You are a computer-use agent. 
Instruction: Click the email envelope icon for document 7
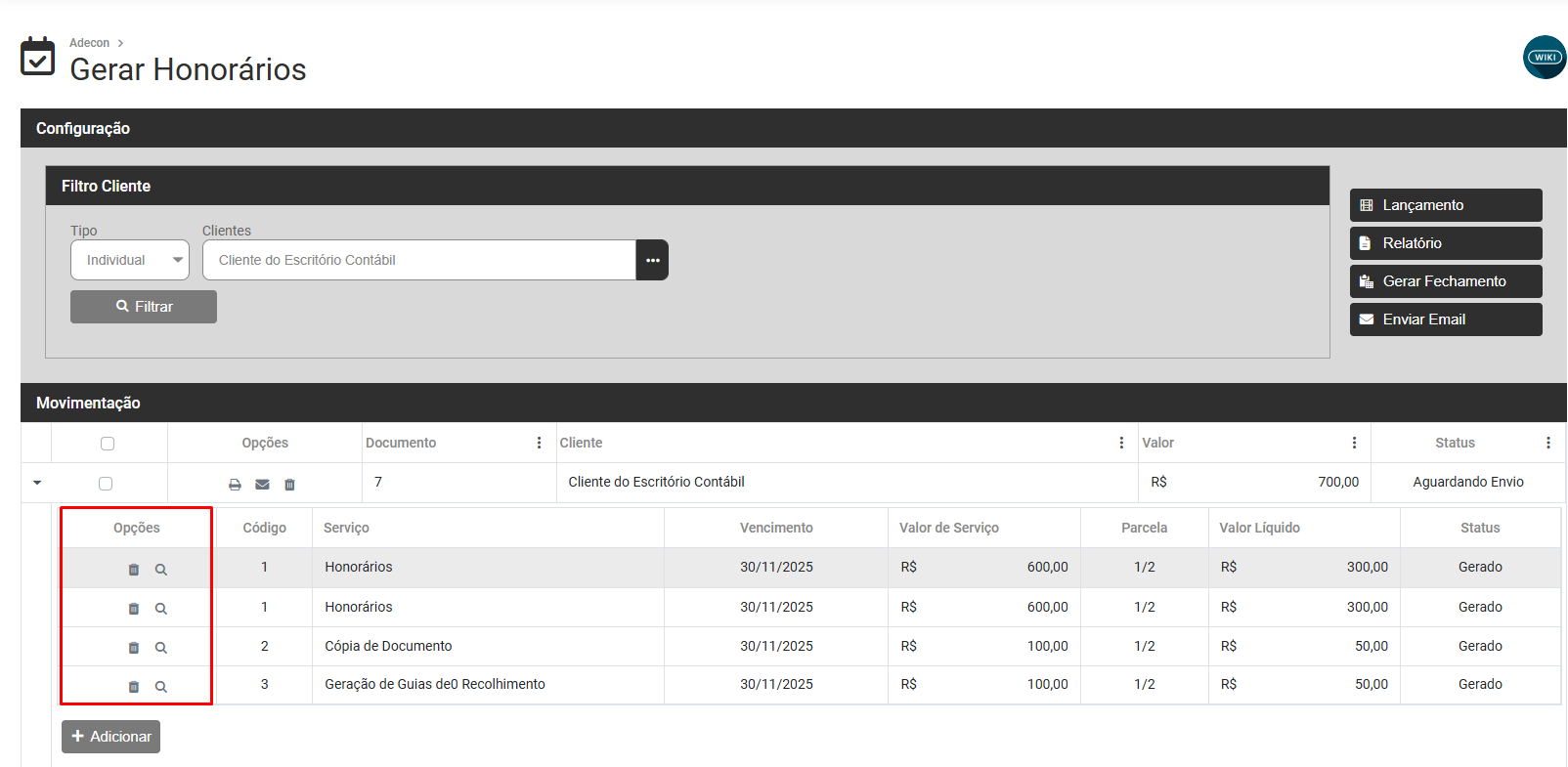click(262, 485)
